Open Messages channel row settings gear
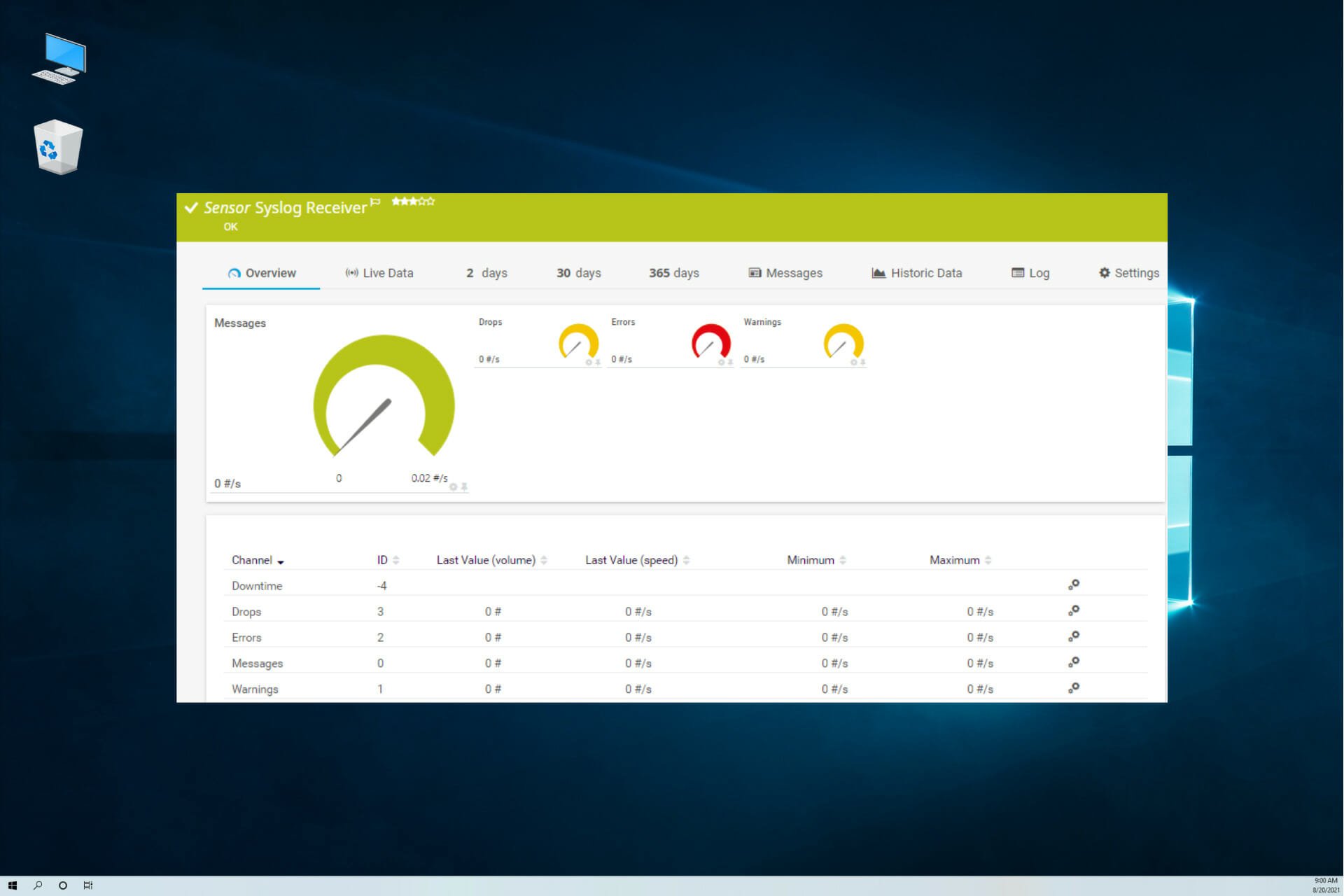This screenshot has height=896, width=1344. (x=1074, y=662)
